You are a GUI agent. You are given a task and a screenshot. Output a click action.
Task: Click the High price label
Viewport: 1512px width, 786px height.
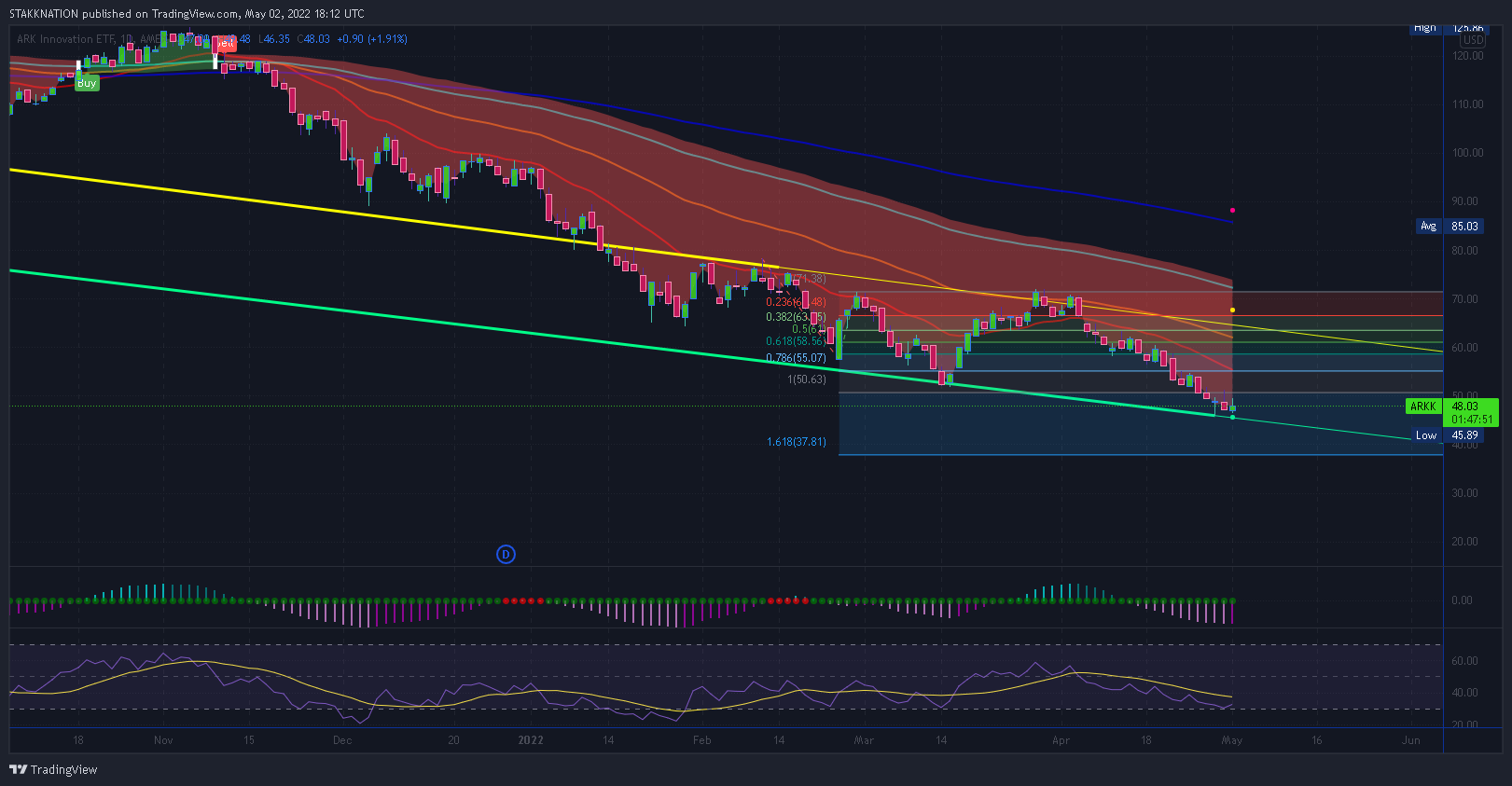tap(1448, 28)
